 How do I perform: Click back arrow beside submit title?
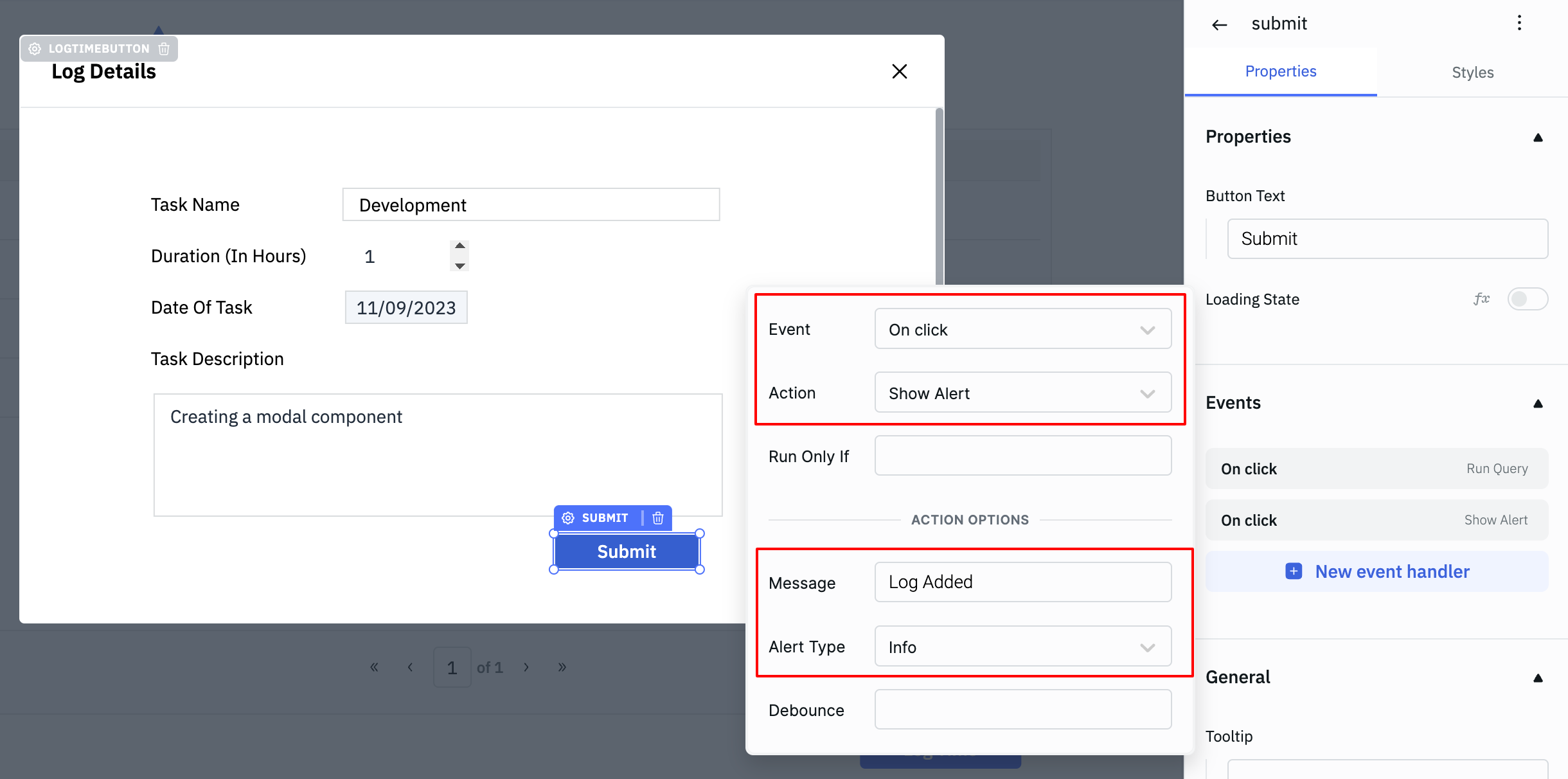(x=1219, y=24)
